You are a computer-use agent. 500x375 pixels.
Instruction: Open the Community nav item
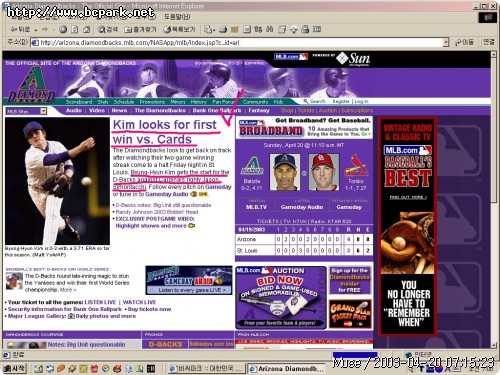[x=255, y=102]
